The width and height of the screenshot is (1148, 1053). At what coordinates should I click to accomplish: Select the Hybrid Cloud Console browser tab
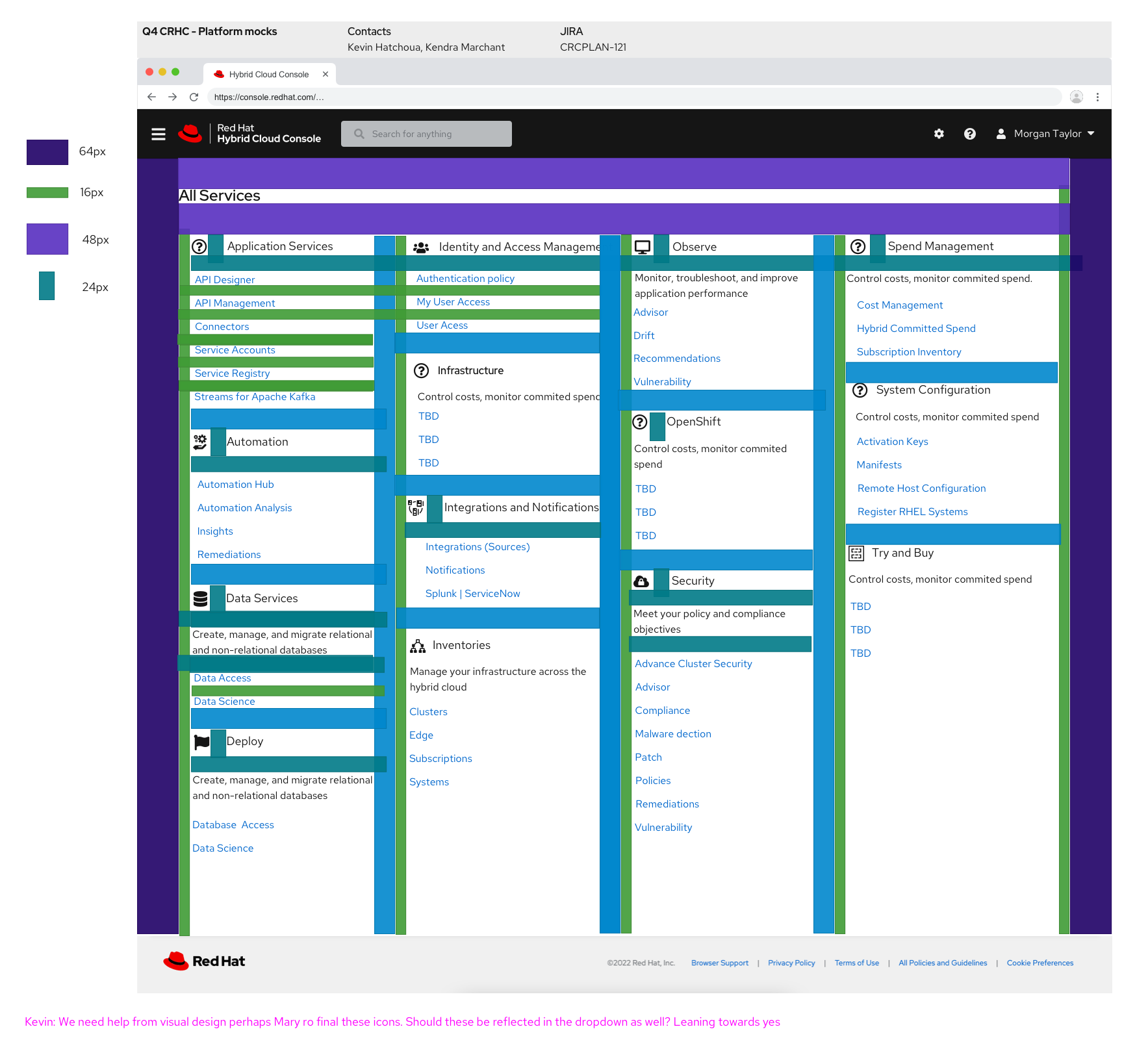click(x=269, y=74)
